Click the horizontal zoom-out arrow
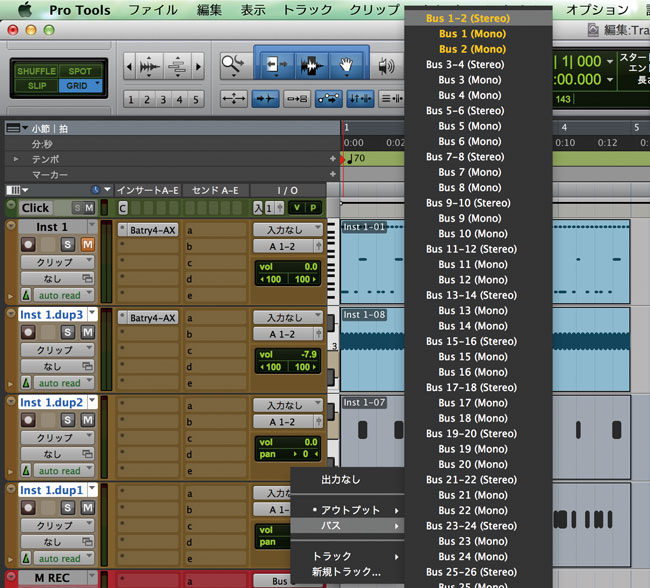This screenshot has height=588, width=650. point(129,66)
